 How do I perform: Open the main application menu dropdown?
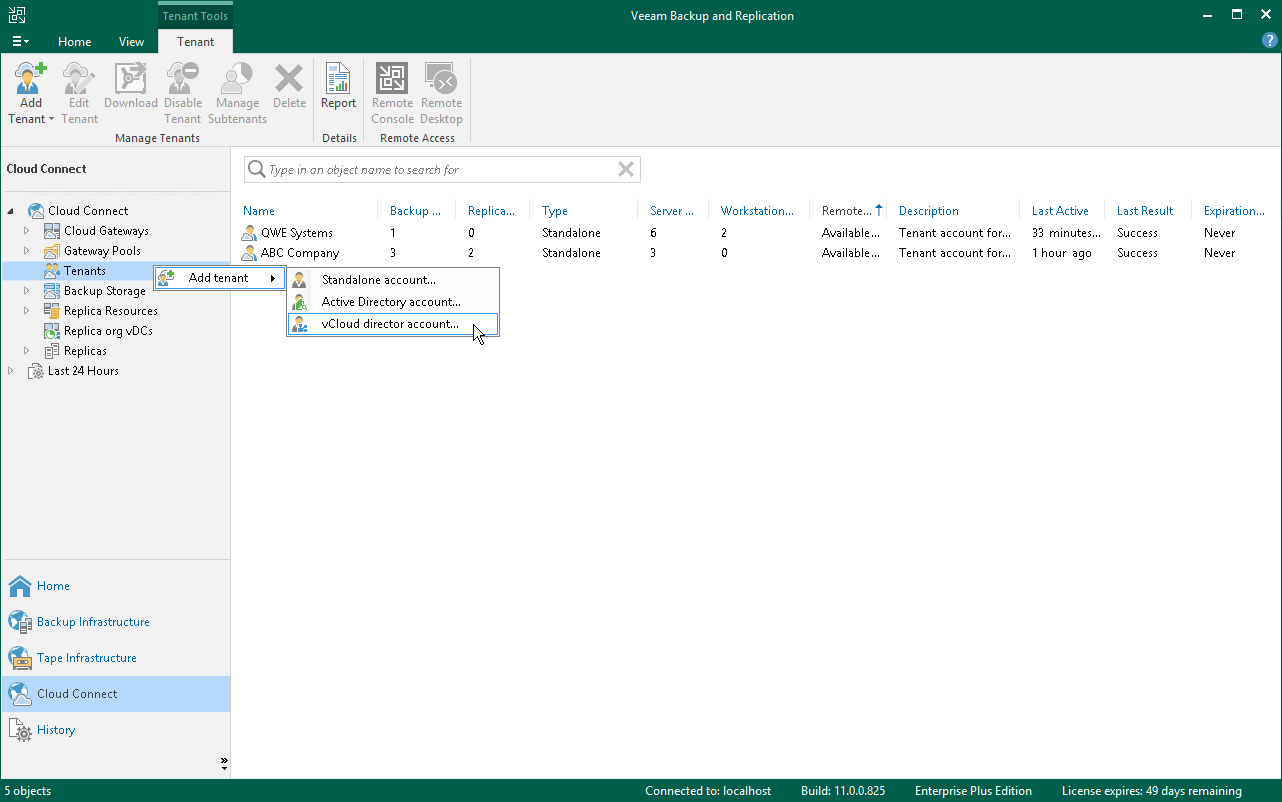(20, 42)
